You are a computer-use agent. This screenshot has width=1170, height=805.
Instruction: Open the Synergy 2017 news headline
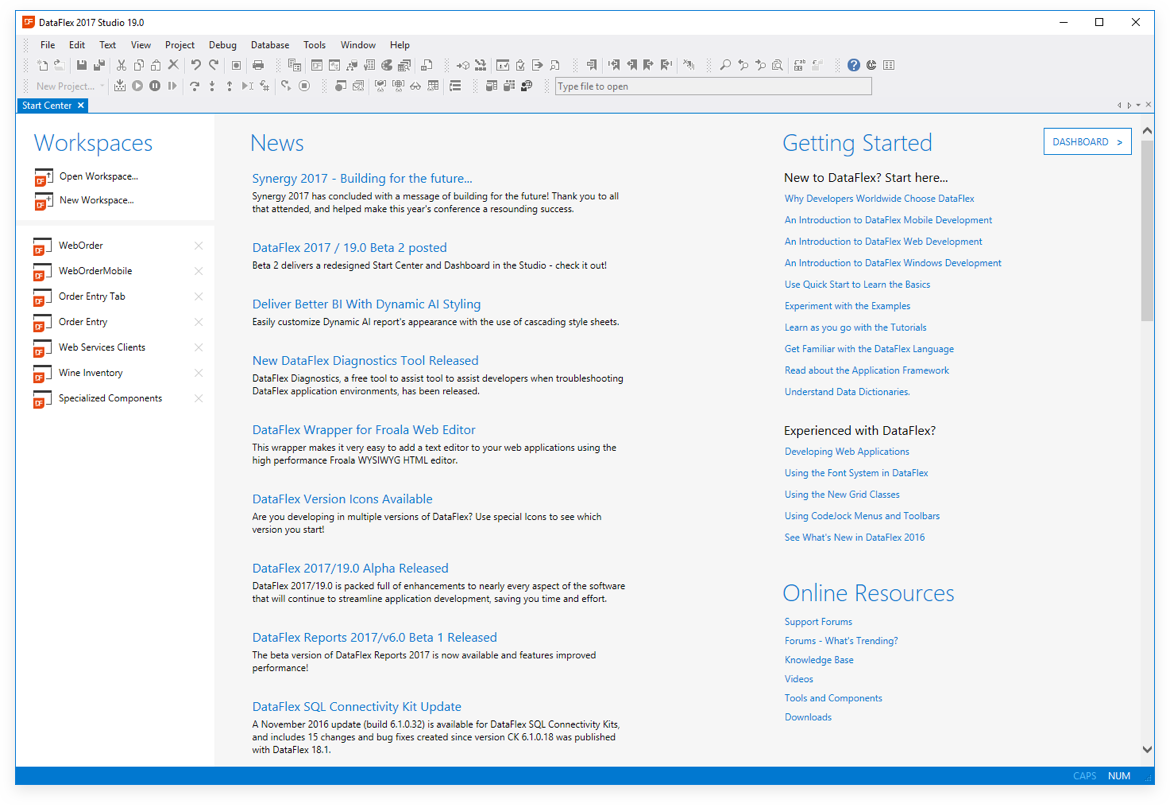tap(362, 178)
